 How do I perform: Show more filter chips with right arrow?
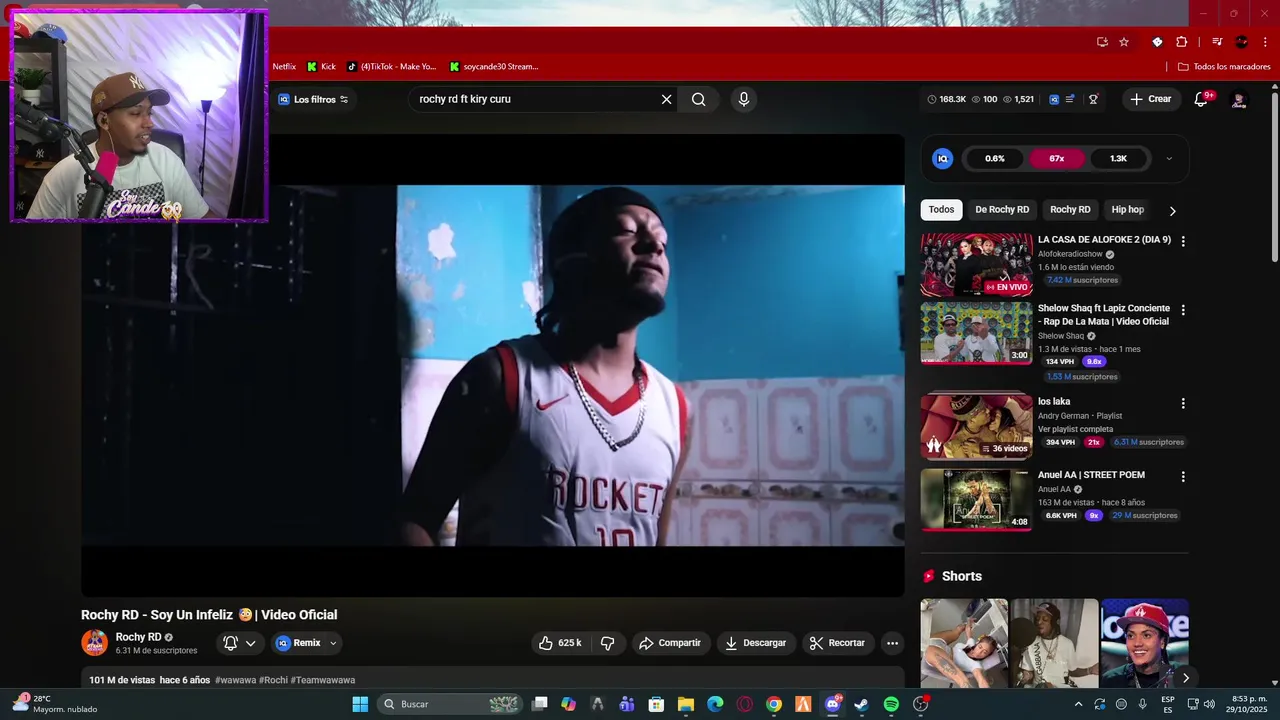point(1173,210)
